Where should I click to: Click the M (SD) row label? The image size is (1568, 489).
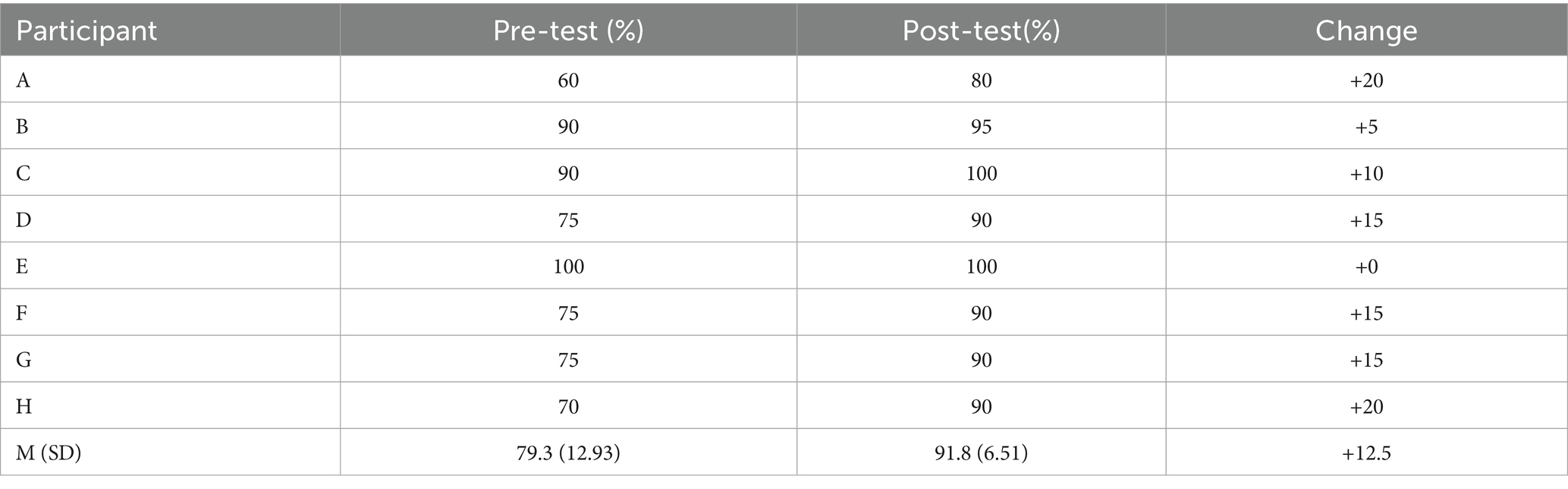[x=49, y=453]
